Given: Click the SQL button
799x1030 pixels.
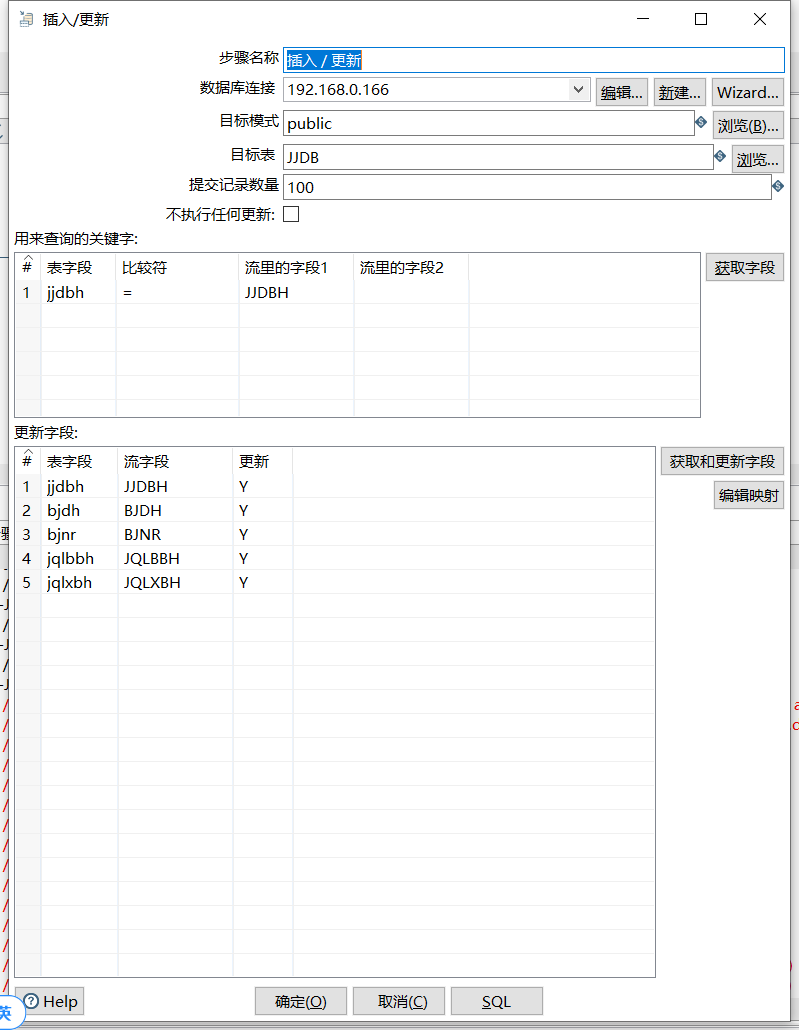Looking at the screenshot, I should [497, 1001].
